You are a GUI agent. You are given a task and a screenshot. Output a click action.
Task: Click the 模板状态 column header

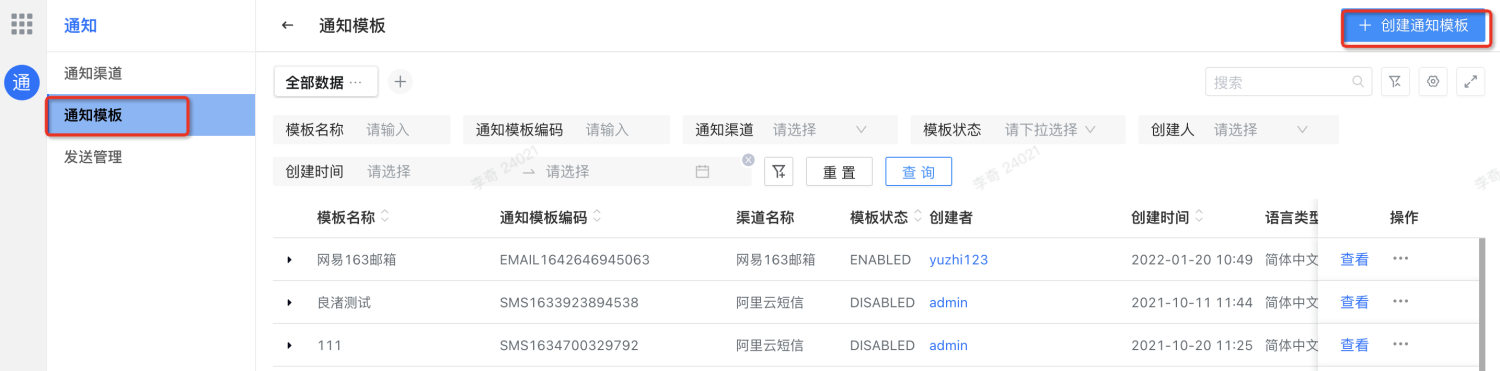879,217
